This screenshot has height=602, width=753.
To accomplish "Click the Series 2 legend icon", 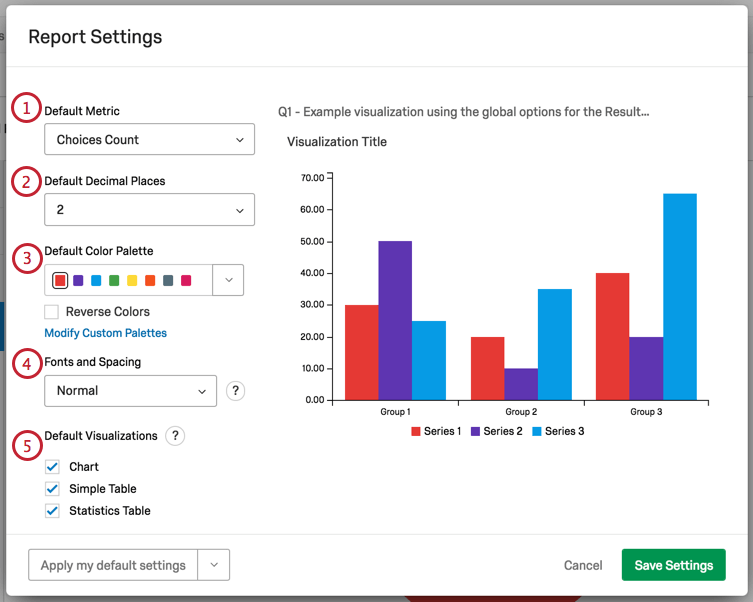I will pyautogui.click(x=476, y=431).
